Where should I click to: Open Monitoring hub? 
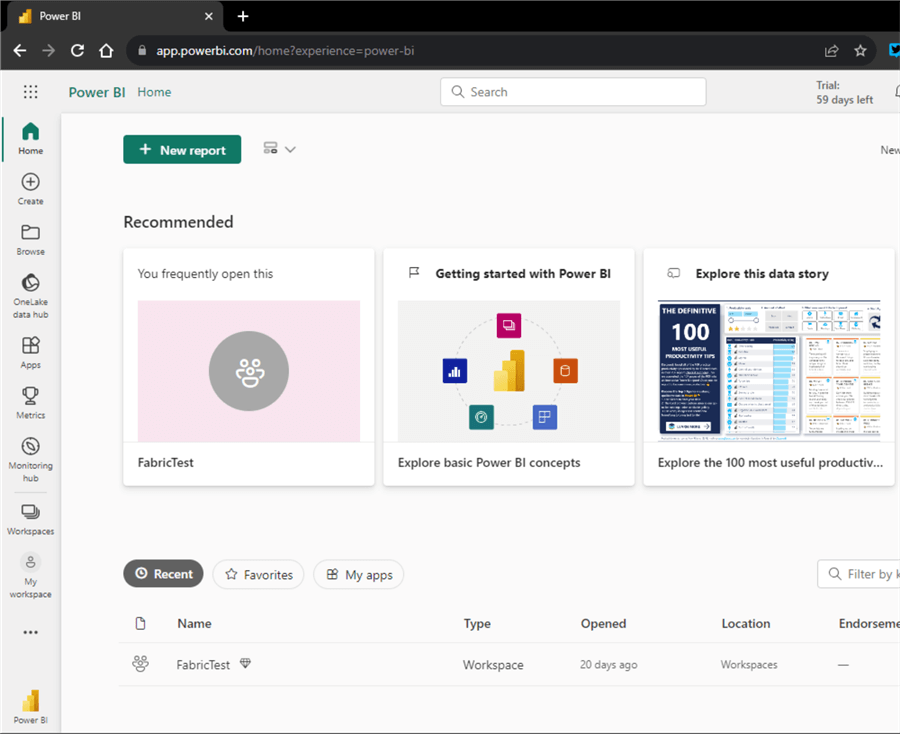(x=30, y=459)
